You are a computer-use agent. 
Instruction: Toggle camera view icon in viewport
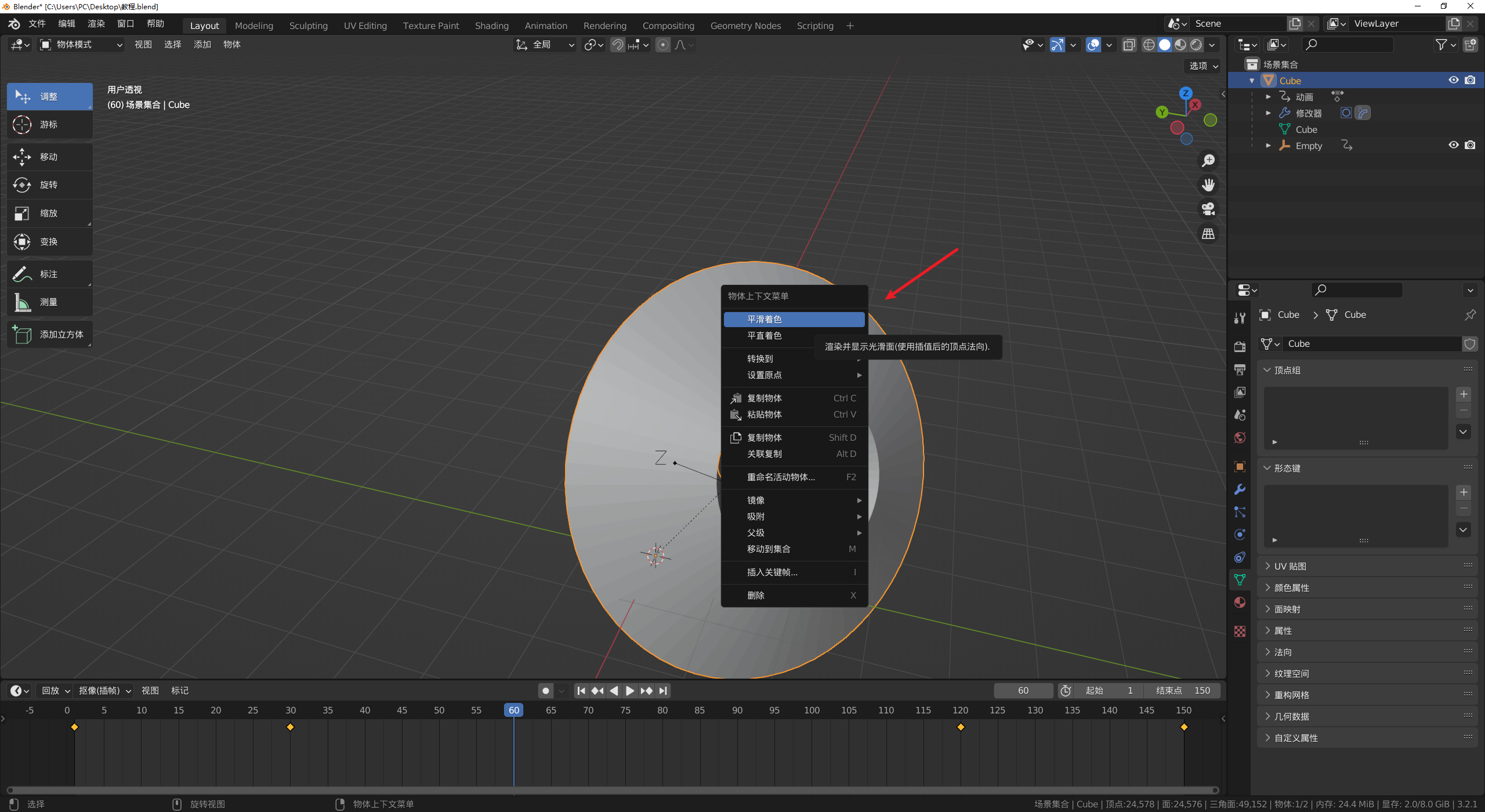(1208, 209)
